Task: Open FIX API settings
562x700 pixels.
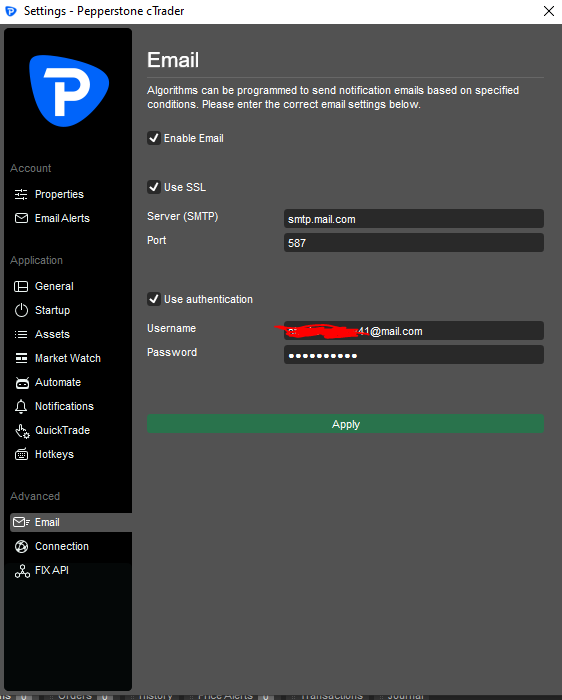Action: (52, 571)
